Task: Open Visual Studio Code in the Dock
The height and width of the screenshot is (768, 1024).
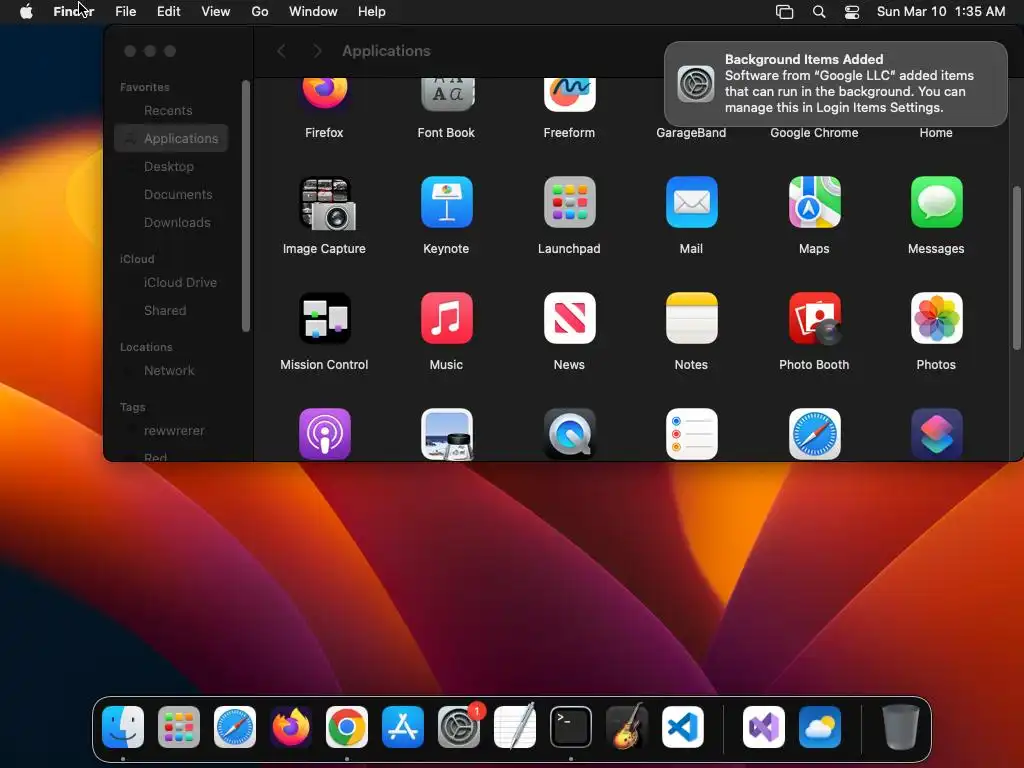Action: pos(683,727)
